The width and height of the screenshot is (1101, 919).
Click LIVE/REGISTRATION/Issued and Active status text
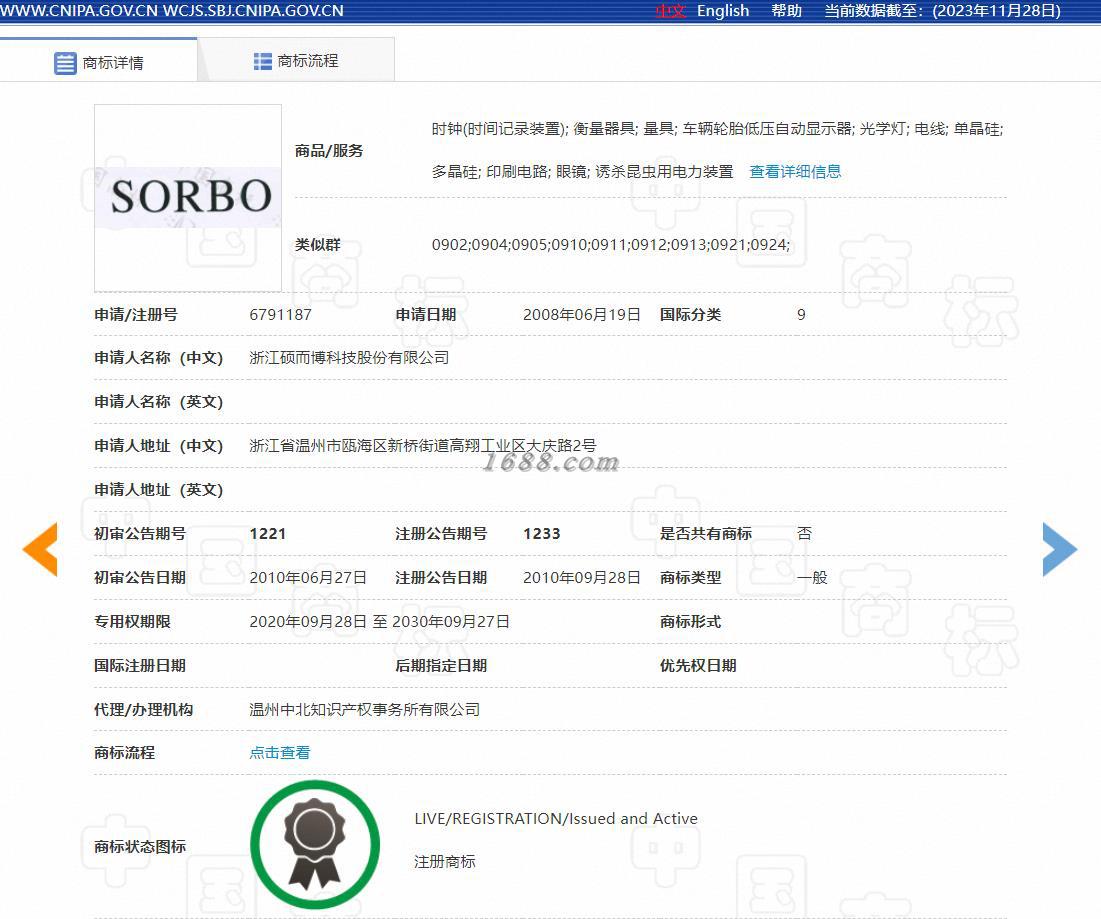click(555, 819)
